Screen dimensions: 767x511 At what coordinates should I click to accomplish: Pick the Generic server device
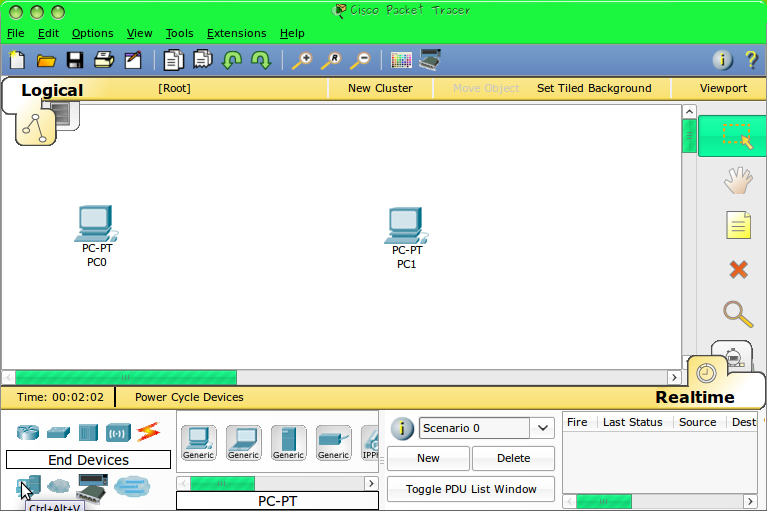coord(289,443)
